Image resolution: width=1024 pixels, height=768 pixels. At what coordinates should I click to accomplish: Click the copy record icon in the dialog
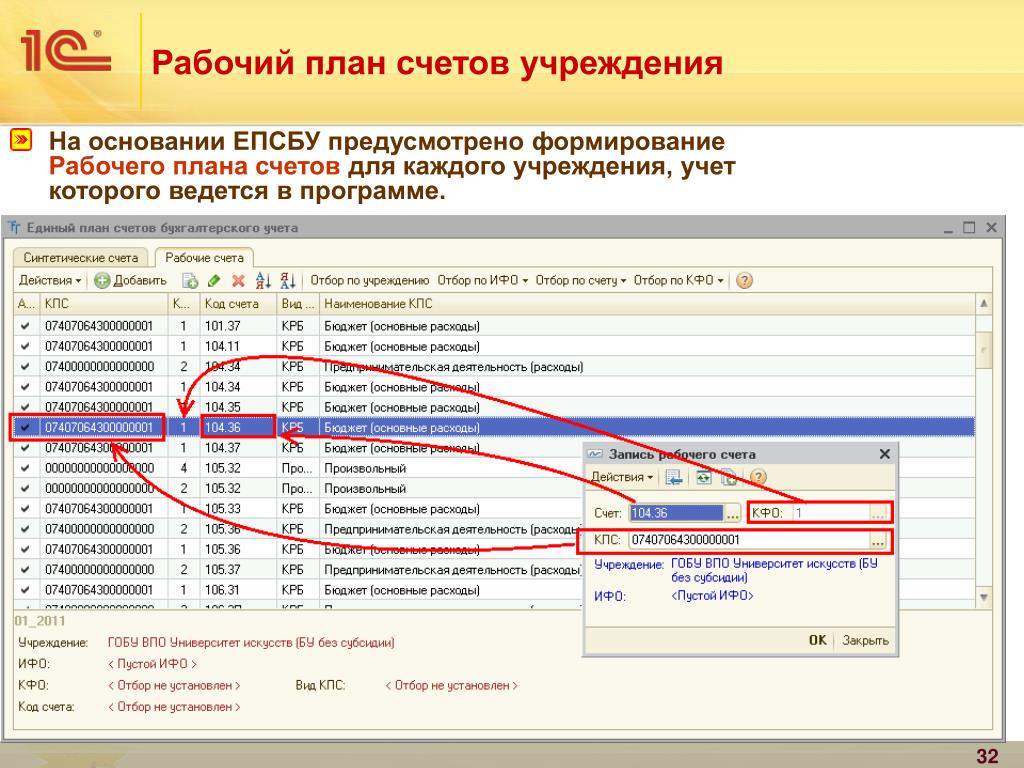pos(729,478)
